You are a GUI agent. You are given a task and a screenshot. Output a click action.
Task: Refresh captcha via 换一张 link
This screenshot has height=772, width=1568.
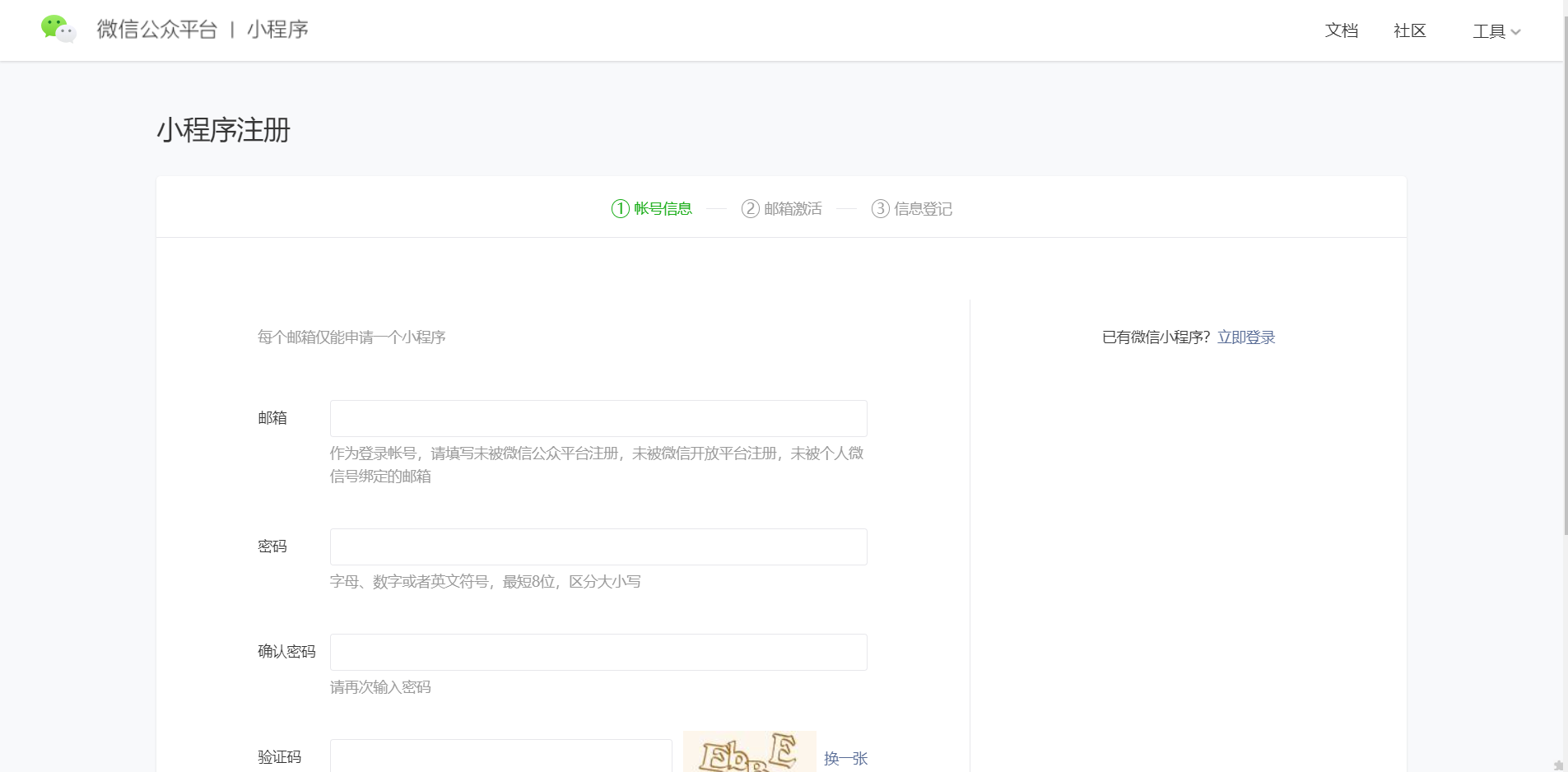tap(846, 758)
